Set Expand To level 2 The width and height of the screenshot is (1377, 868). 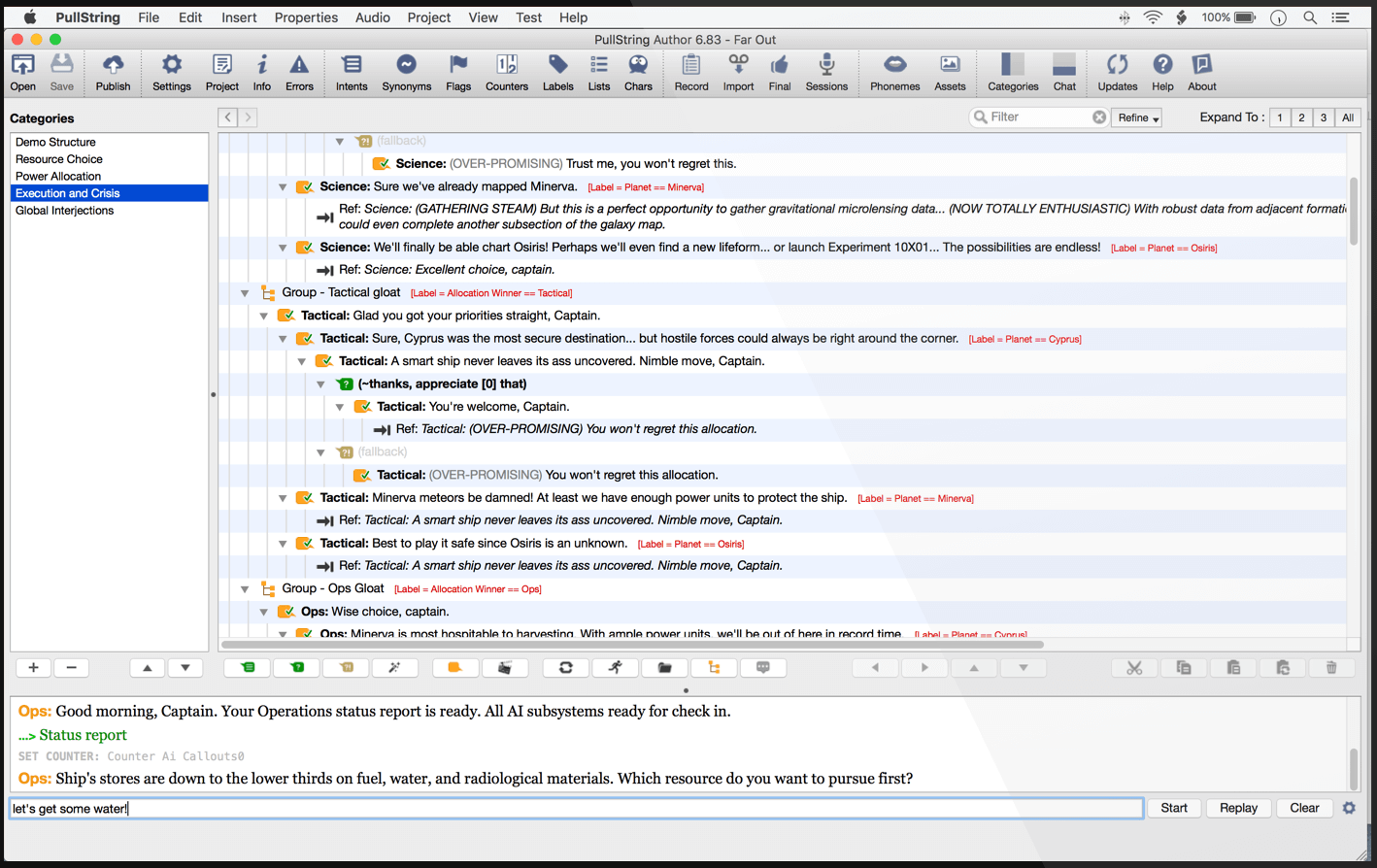(x=1301, y=117)
